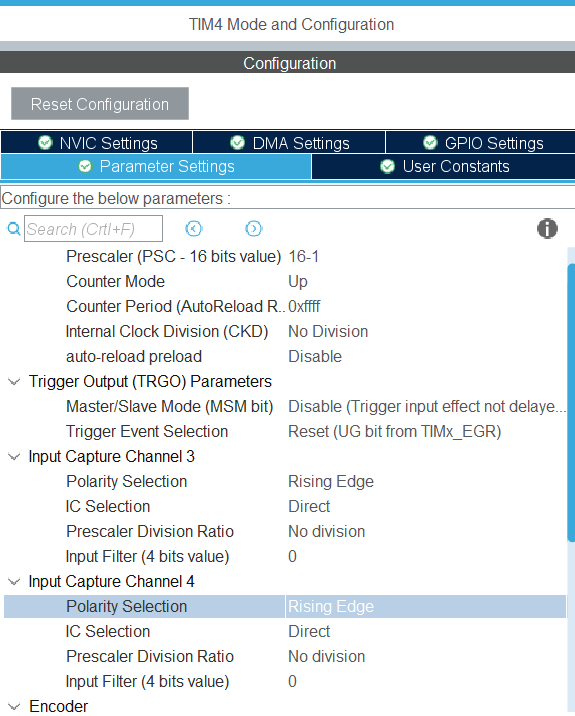Edit Channel 4 Input Filter value 0
Image resolution: width=575 pixels, height=716 pixels.
click(x=292, y=681)
